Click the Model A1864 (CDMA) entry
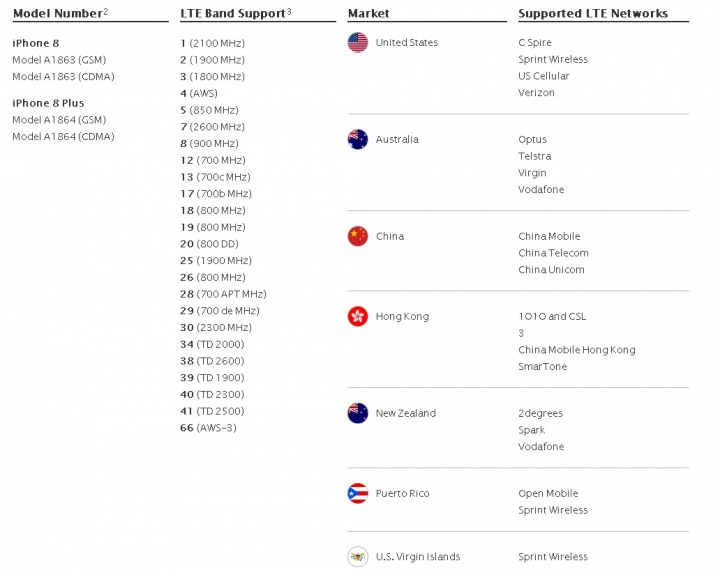 tap(63, 137)
